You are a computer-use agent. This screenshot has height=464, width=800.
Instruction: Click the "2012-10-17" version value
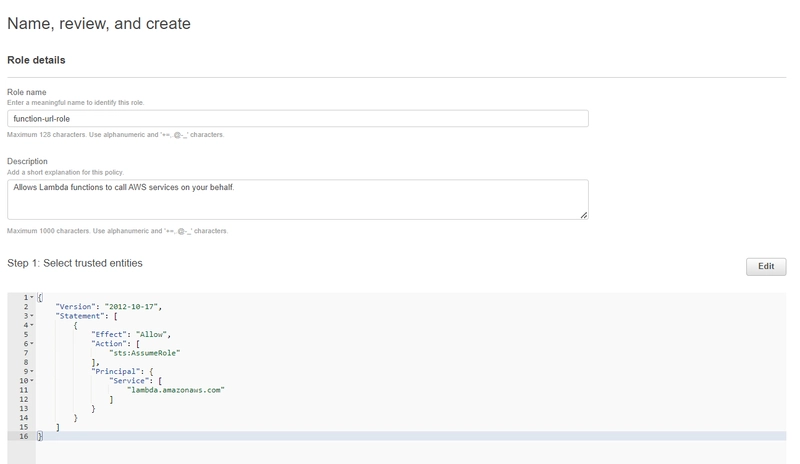tap(131, 307)
